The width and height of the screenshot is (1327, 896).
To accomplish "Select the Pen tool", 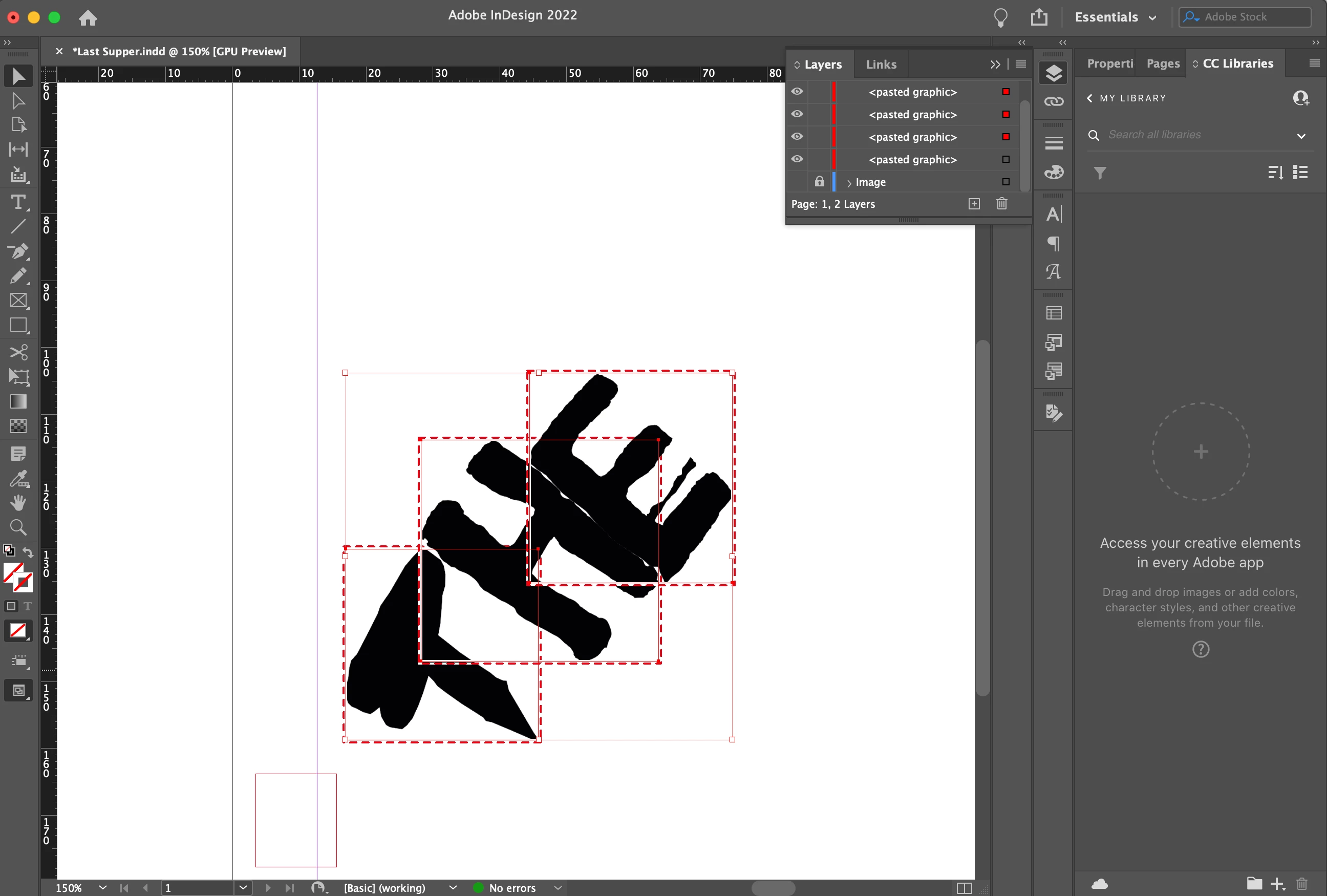I will (18, 251).
